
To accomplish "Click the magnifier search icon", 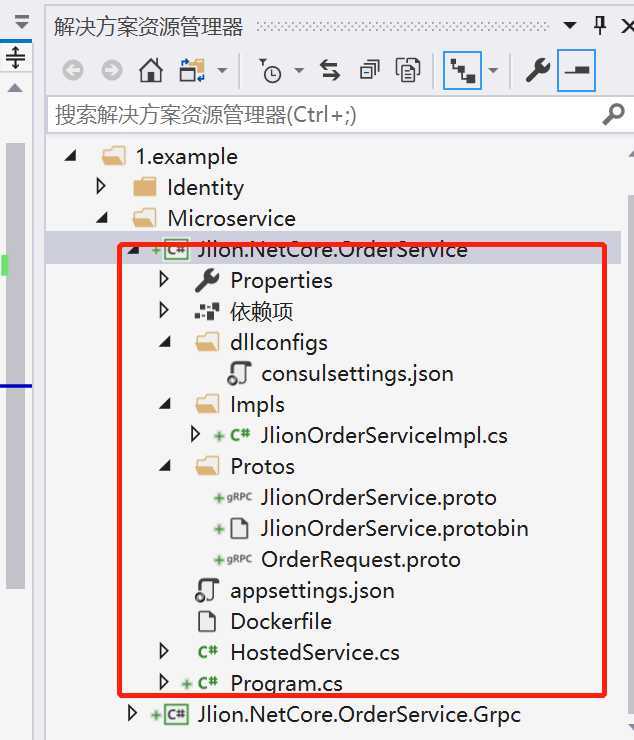I will click(614, 114).
